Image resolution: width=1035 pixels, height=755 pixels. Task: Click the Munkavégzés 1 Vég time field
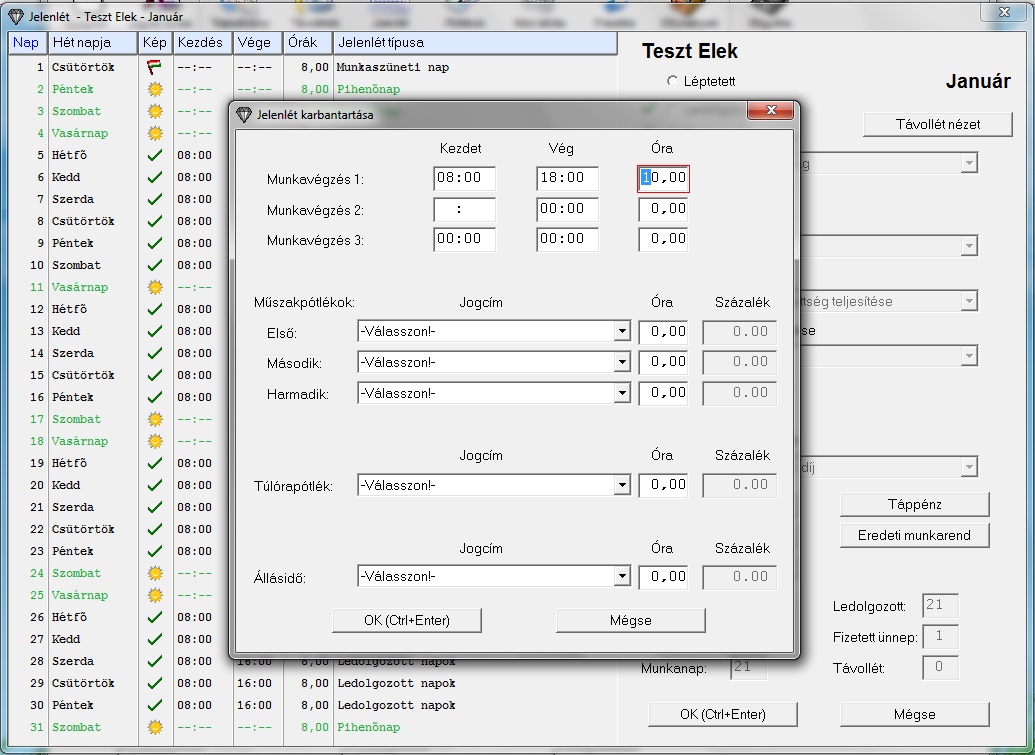(567, 178)
